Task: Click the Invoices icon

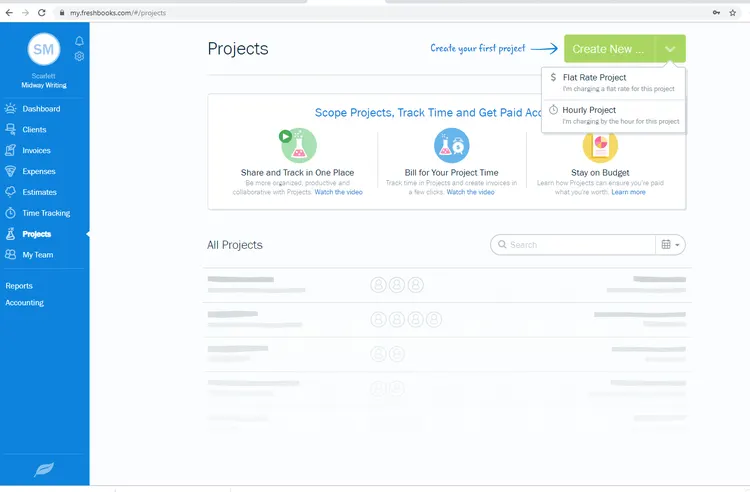Action: (x=11, y=151)
